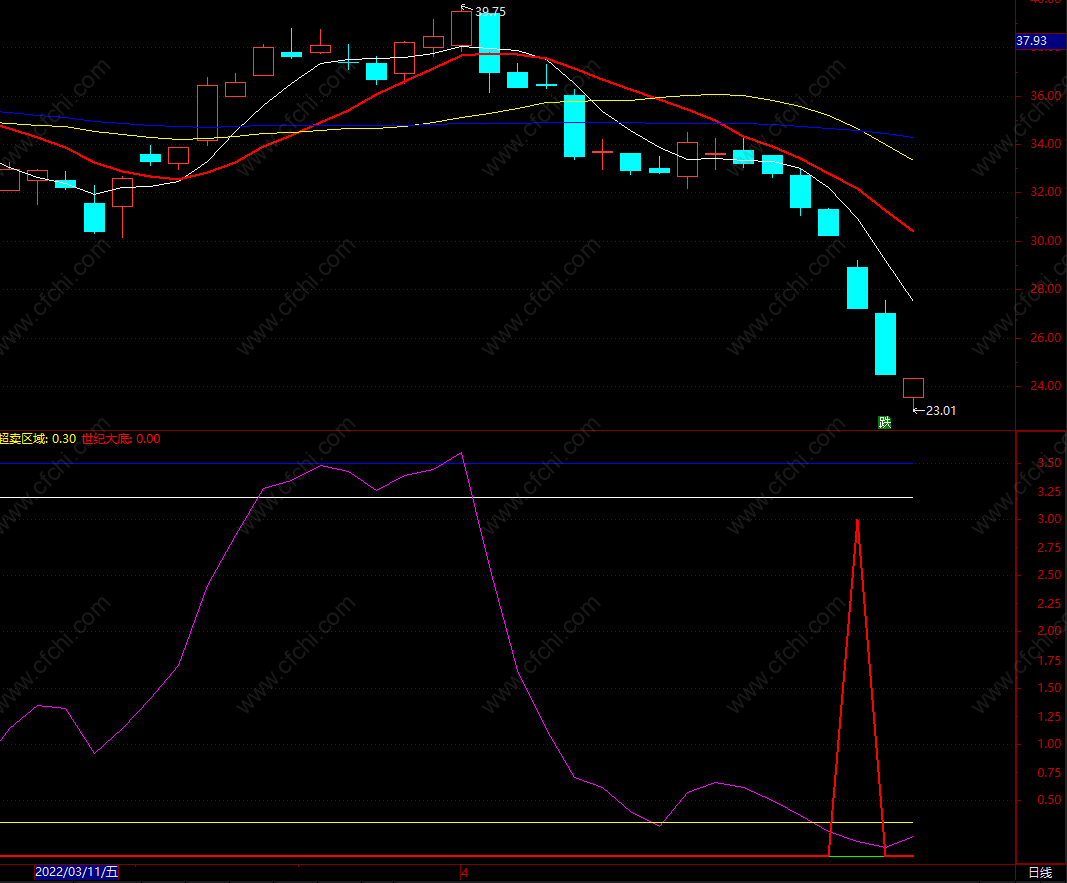The image size is (1067, 883).
Task: Click the 世纪大底: 0.00 indicator label
Action: pyautogui.click(x=121, y=439)
